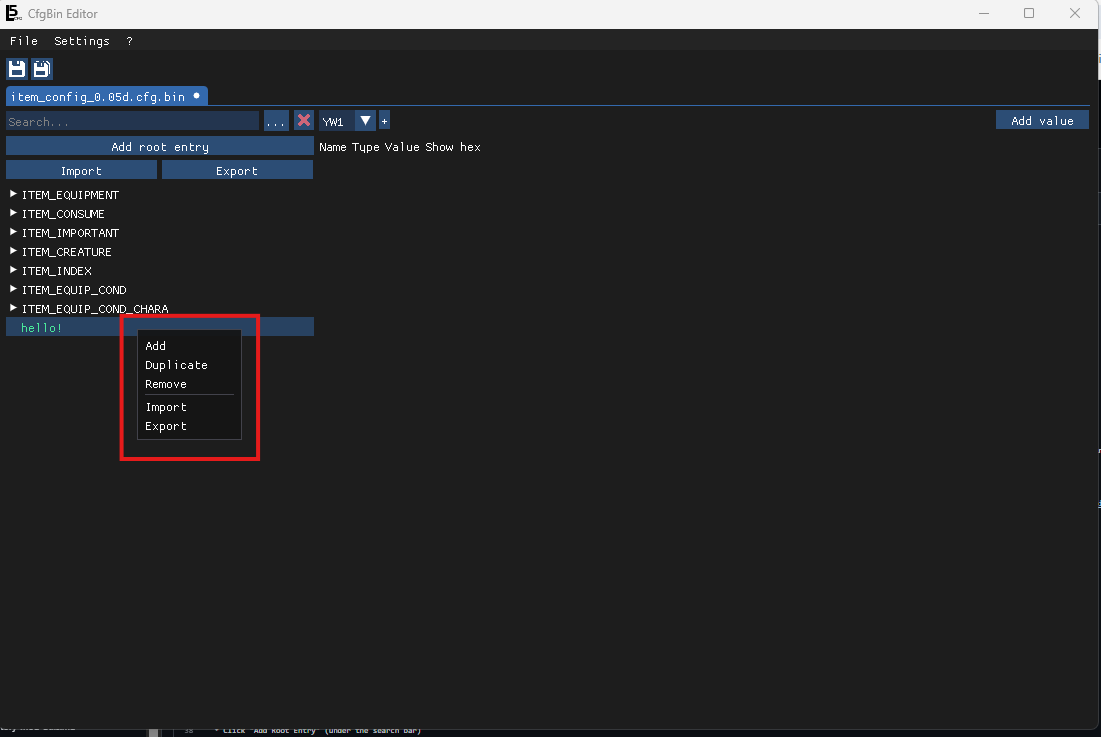Image resolution: width=1101 pixels, height=737 pixels.
Task: Expand the ITEM_EQUIPMENT tree entry
Action: (11, 194)
